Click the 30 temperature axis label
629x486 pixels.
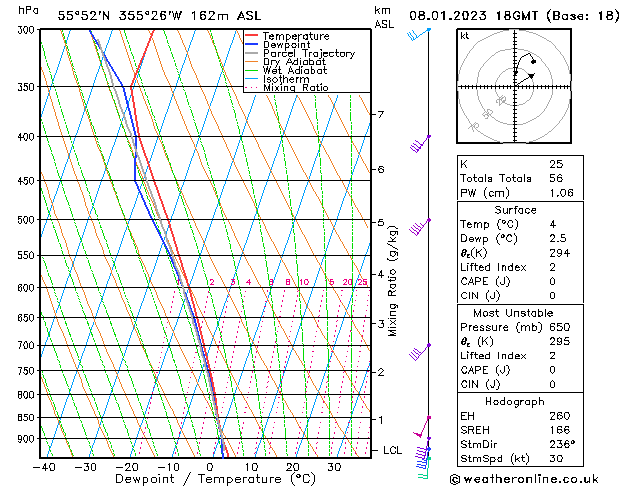pyautogui.click(x=334, y=467)
